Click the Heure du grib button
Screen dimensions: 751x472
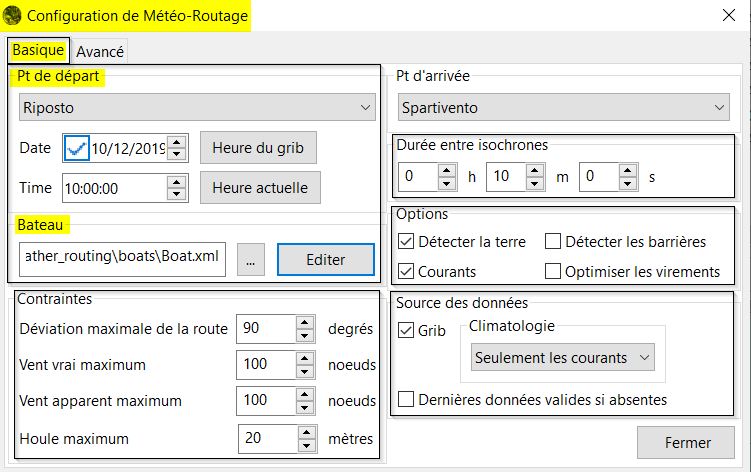point(258,148)
